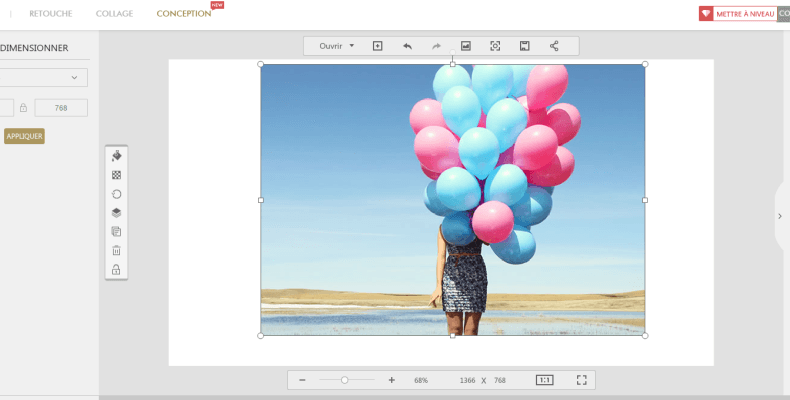Click the transparency checkerboard icon
This screenshot has width=790, height=400.
116,175
